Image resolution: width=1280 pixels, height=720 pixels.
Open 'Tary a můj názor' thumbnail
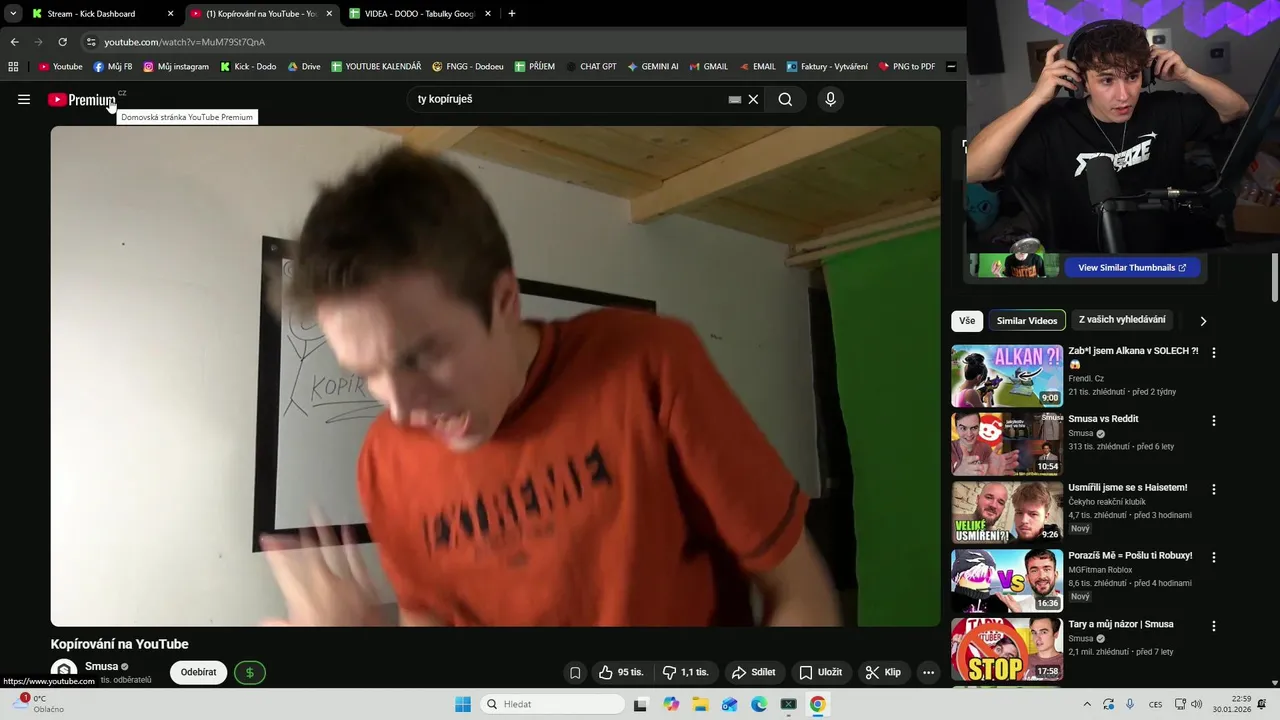(1006, 649)
